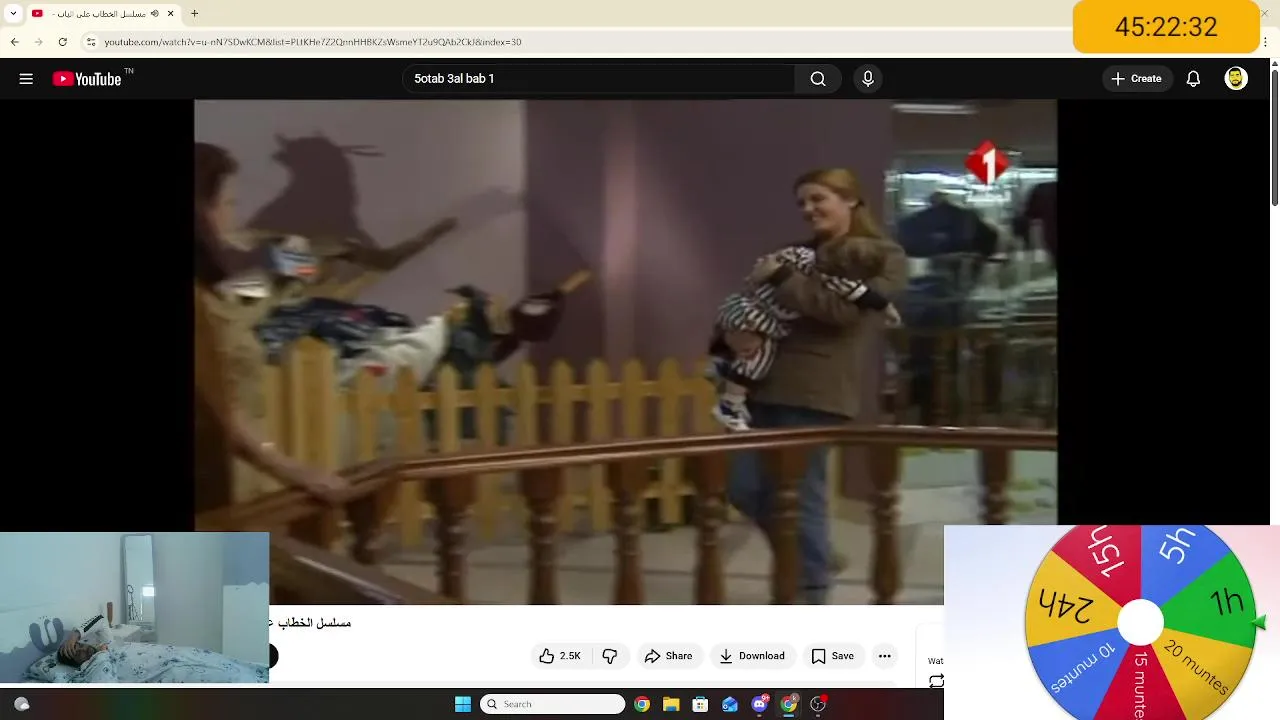This screenshot has width=1280, height=720.
Task: Open Microsoft Store from the taskbar
Action: pos(700,704)
